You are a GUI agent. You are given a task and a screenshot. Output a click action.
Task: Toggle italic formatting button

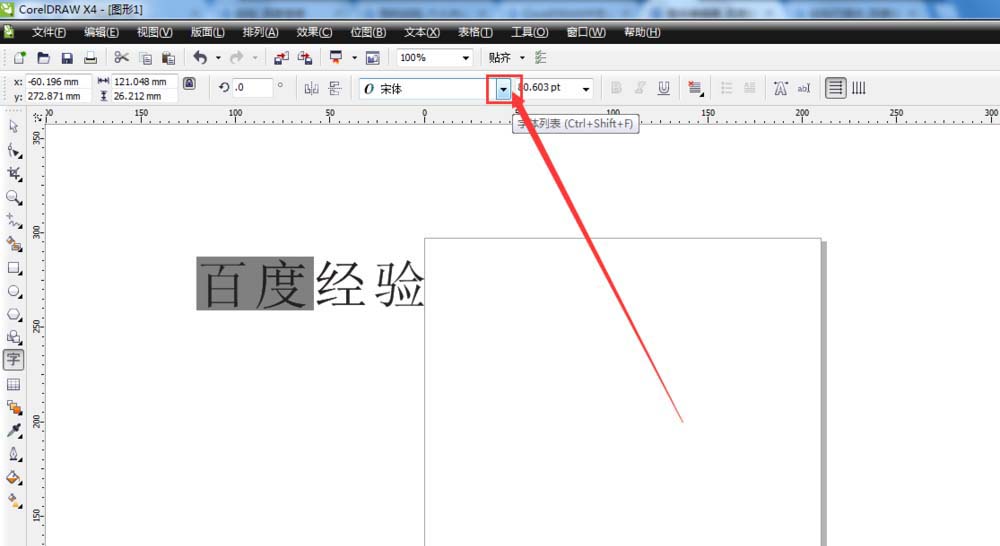click(640, 88)
